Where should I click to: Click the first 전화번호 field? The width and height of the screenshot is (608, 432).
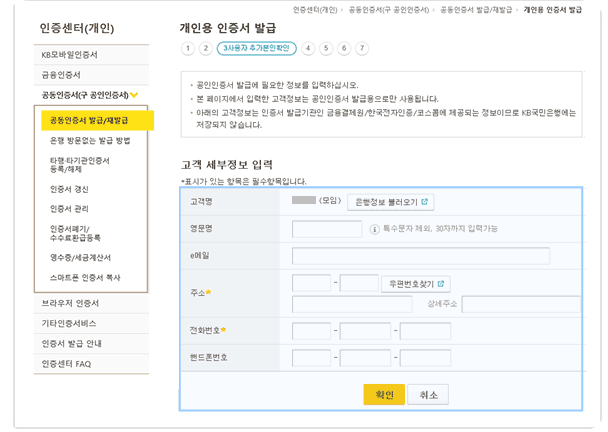click(311, 331)
